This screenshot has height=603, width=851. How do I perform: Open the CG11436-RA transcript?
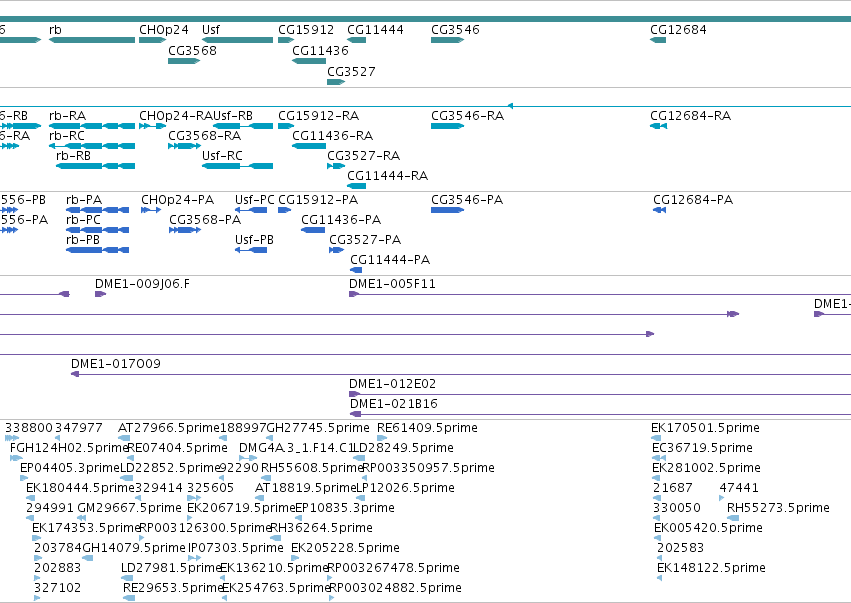click(x=309, y=146)
